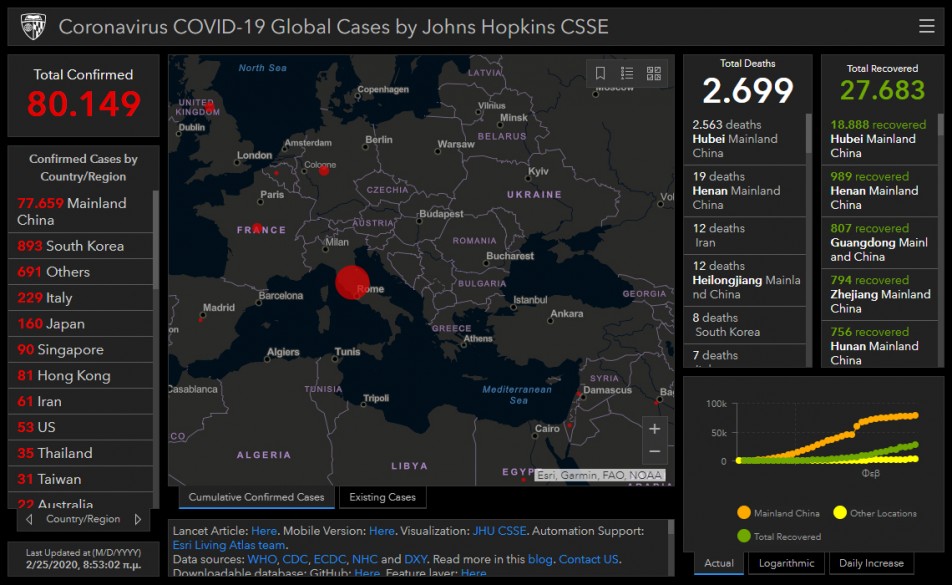
Task: Click the bookmarks icon on map
Action: (x=600, y=73)
